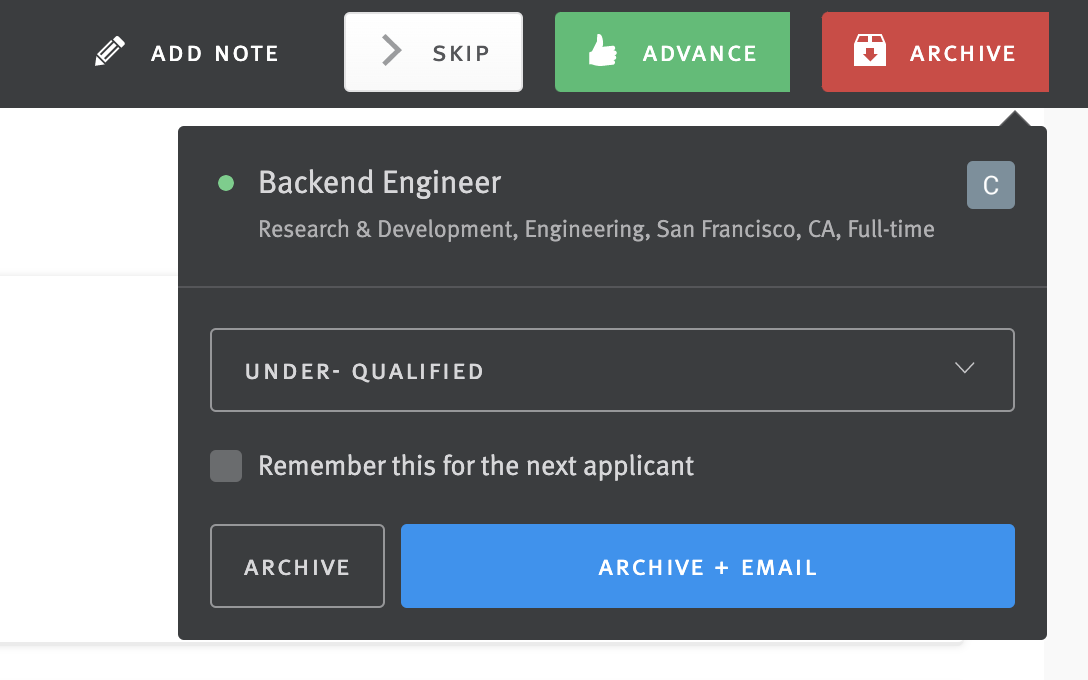Click the Backend Engineer posting title
Screen dimensions: 1088x680
click(x=379, y=182)
